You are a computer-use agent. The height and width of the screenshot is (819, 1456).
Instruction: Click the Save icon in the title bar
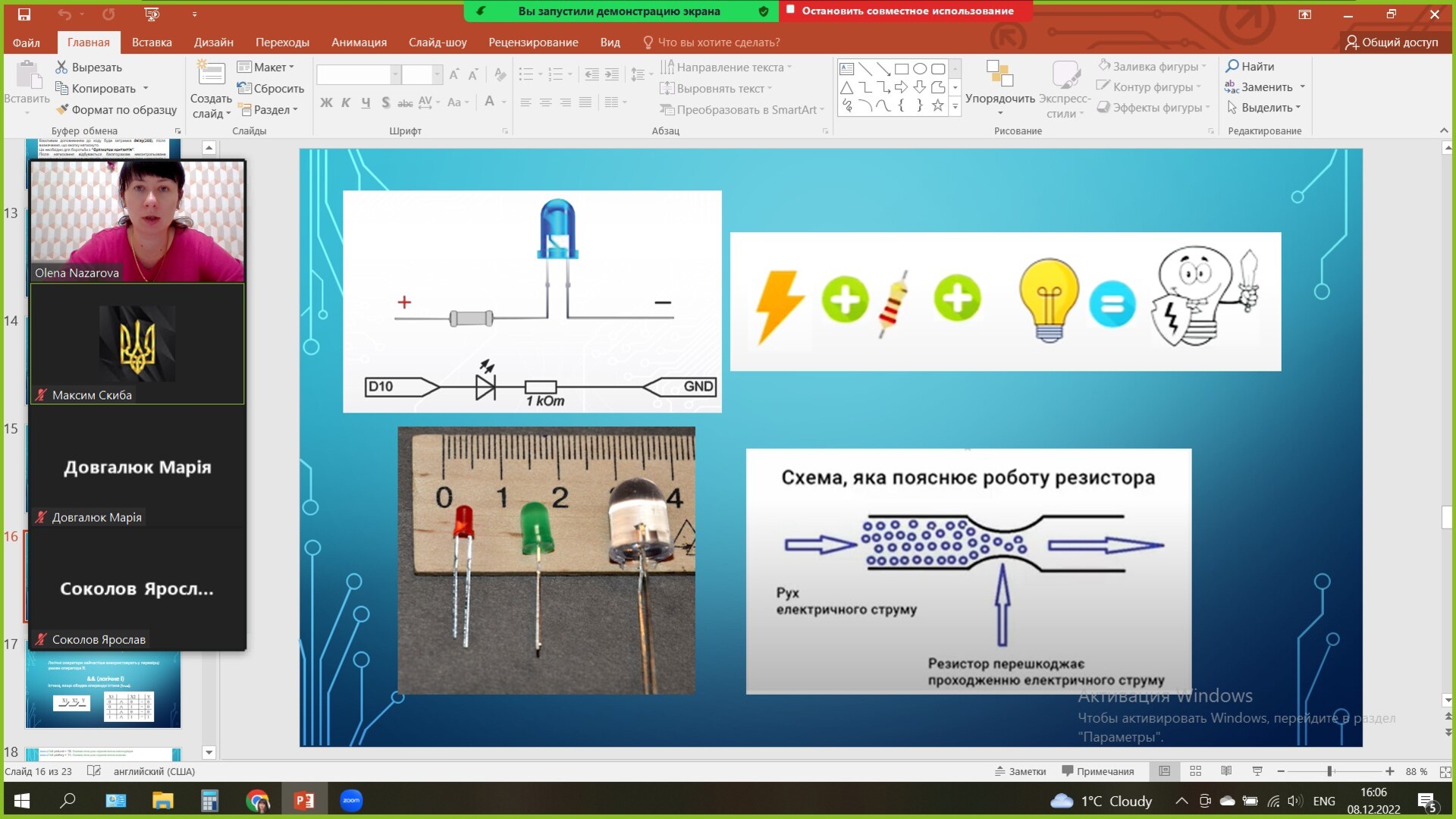click(x=24, y=14)
